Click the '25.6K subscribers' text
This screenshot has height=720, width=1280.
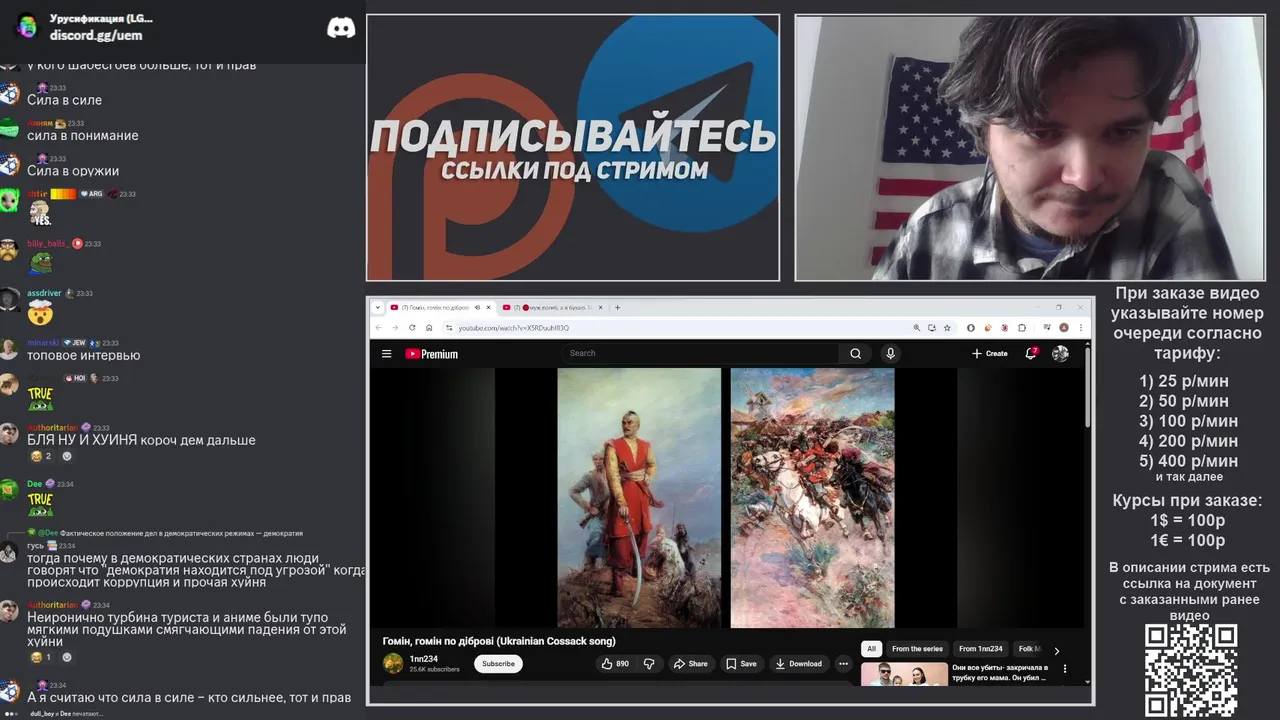pyautogui.click(x=435, y=669)
